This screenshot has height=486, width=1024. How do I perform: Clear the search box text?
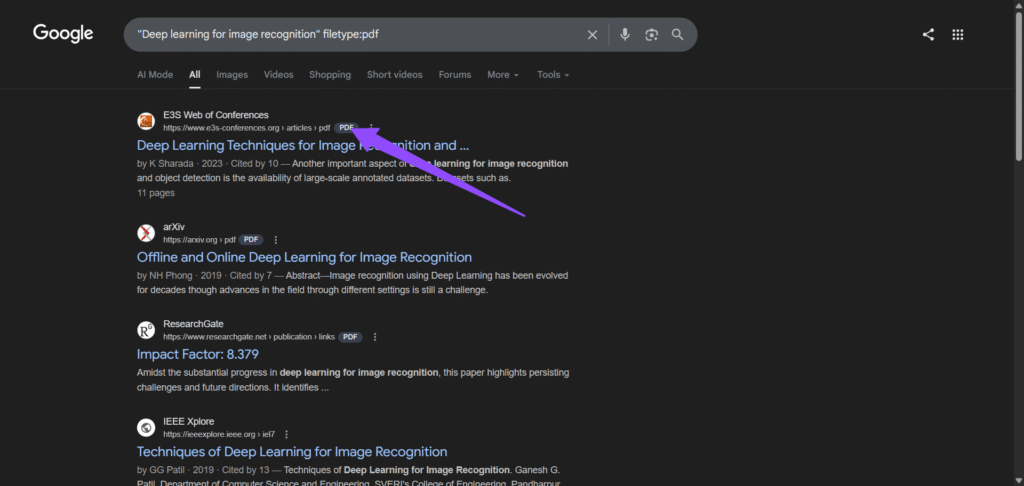[592, 35]
